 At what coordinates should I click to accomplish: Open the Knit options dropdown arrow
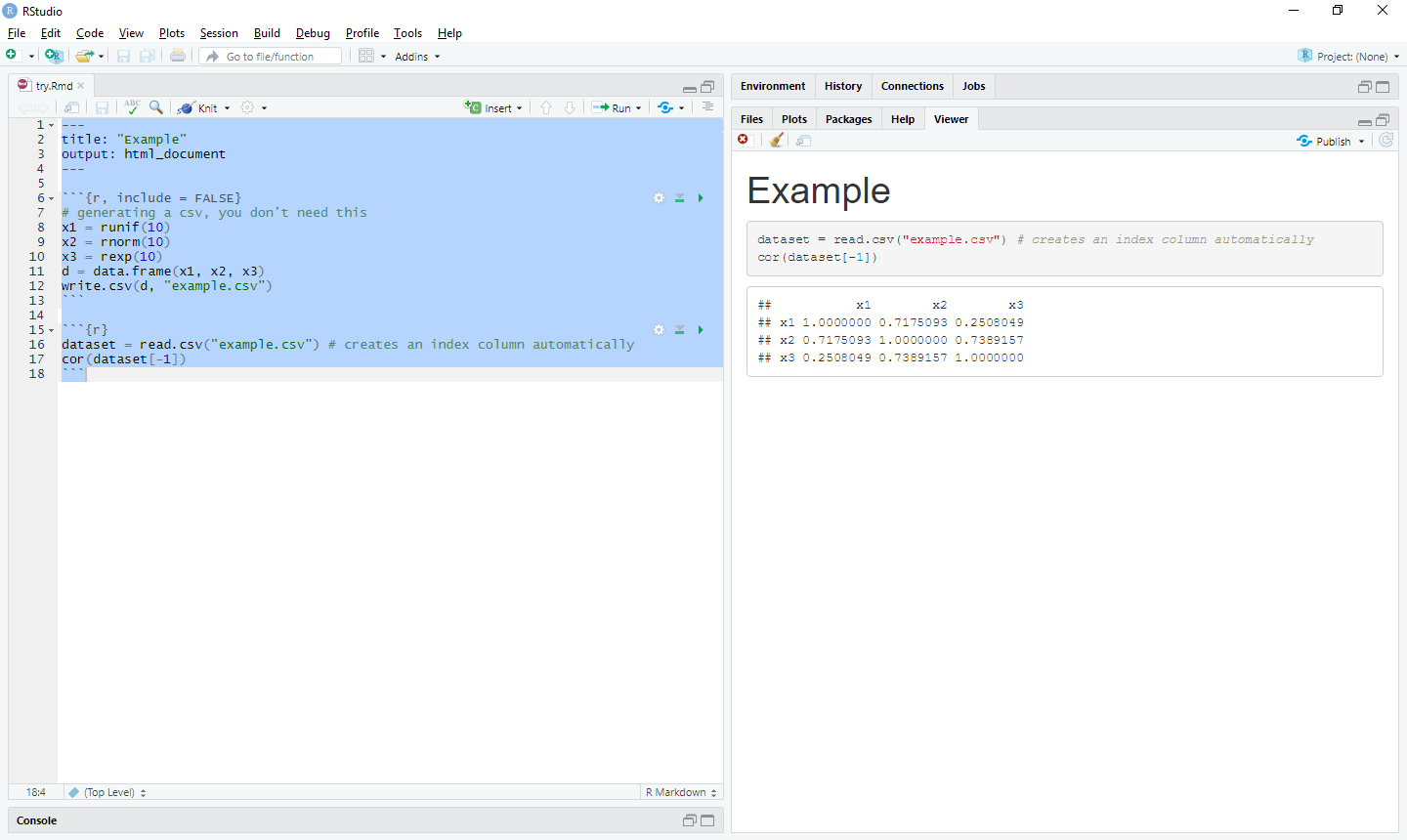pyautogui.click(x=227, y=108)
